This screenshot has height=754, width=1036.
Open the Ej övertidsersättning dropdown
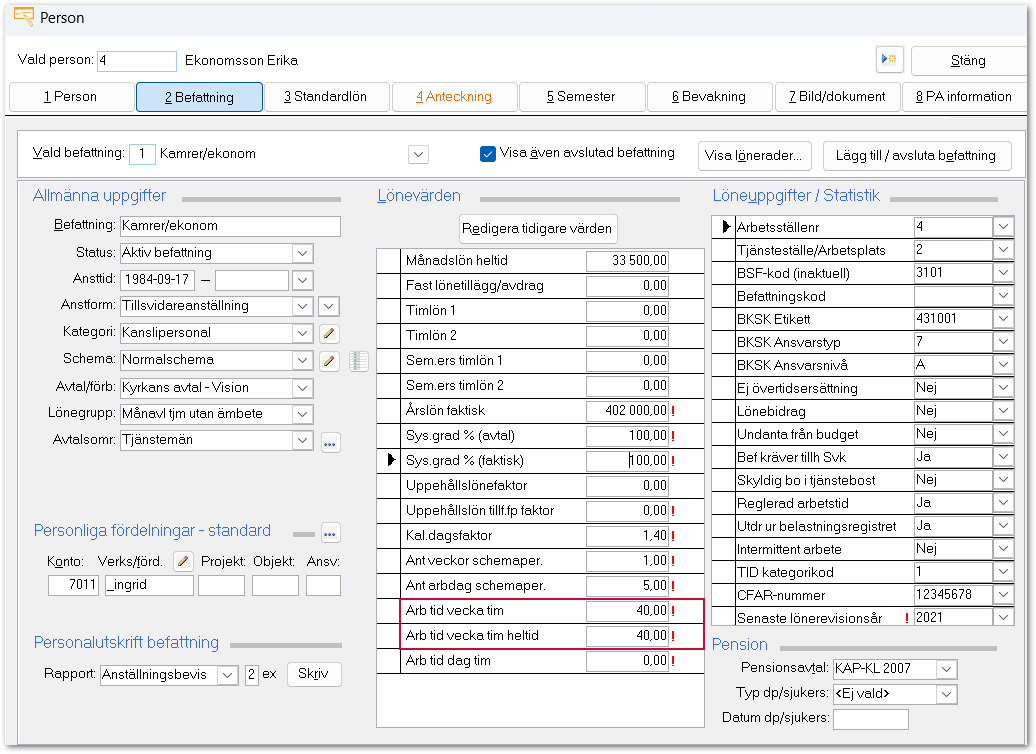coord(1003,388)
